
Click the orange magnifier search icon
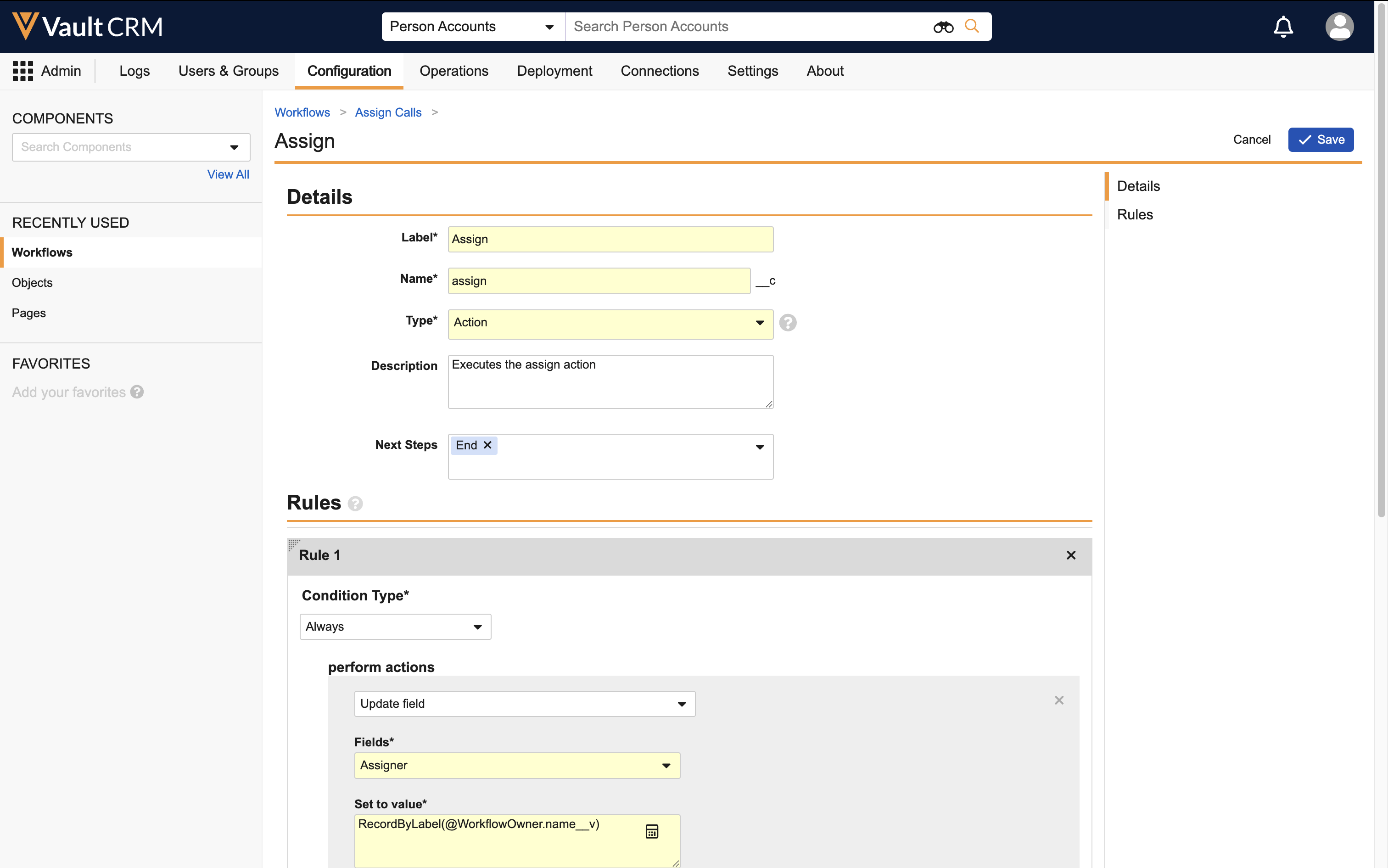971,26
